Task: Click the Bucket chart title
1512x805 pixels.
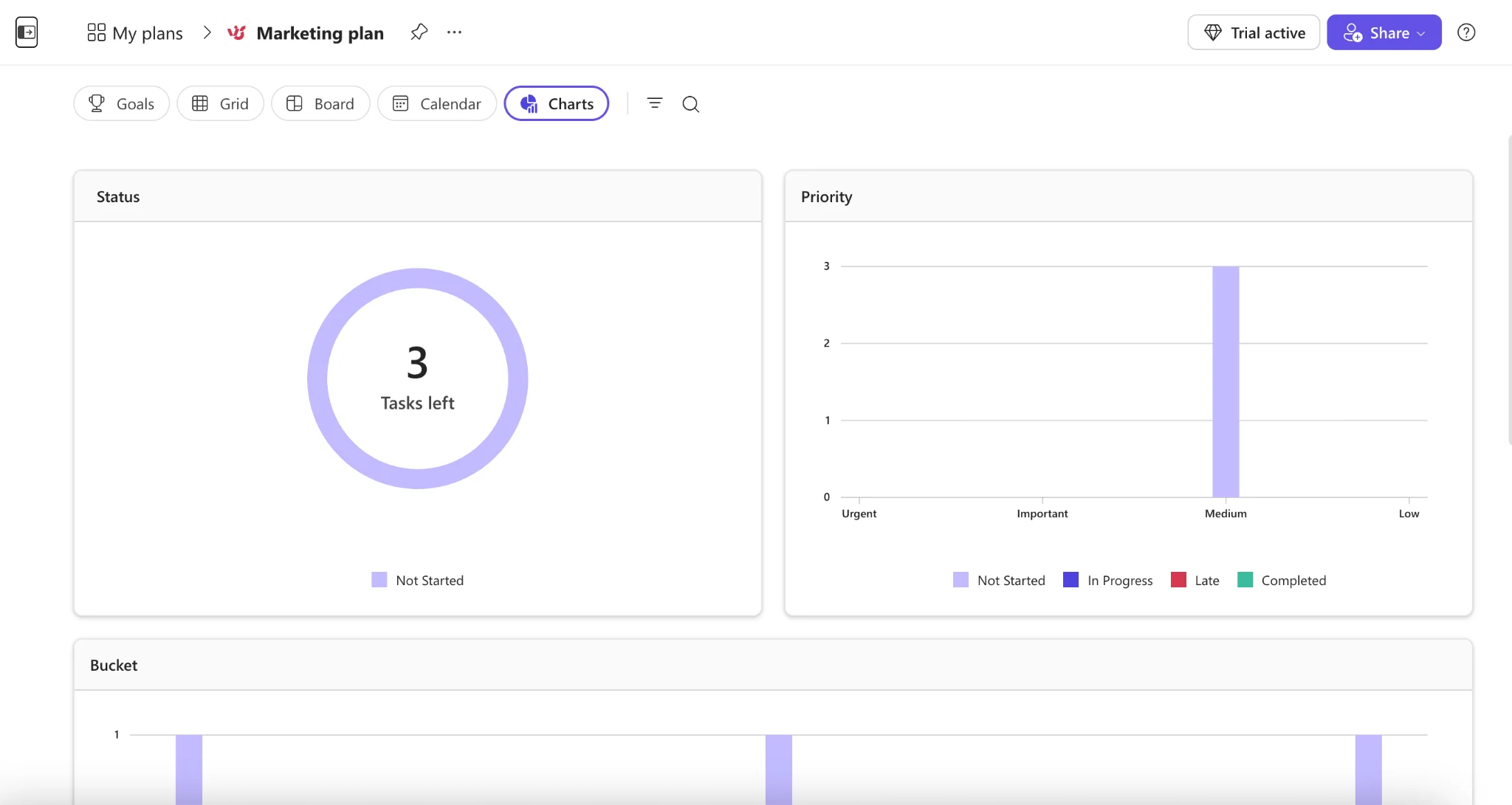Action: pos(114,666)
